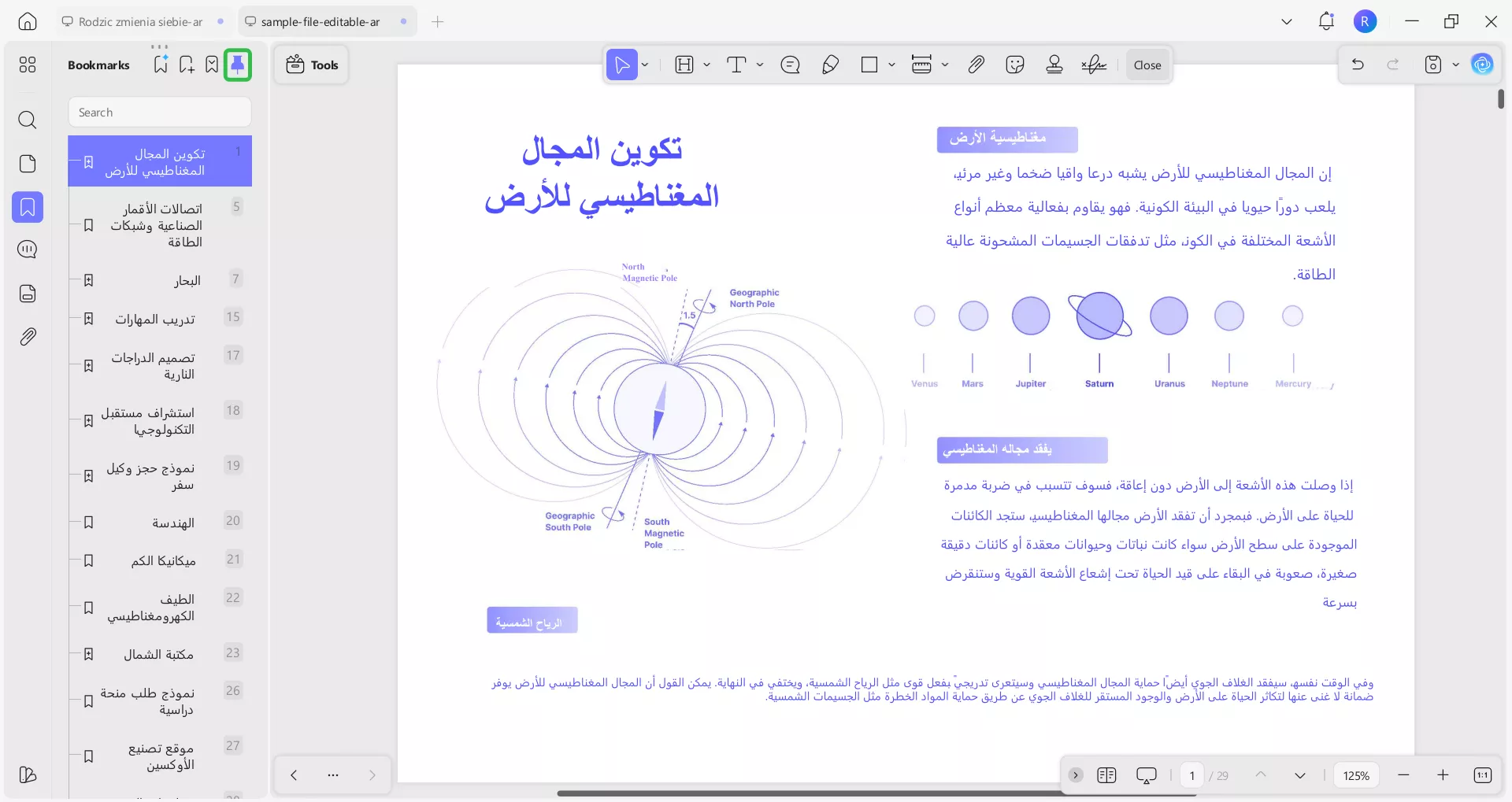This screenshot has width=1512, height=802.
Task: Open the comments panel in sidebar
Action: point(28,249)
